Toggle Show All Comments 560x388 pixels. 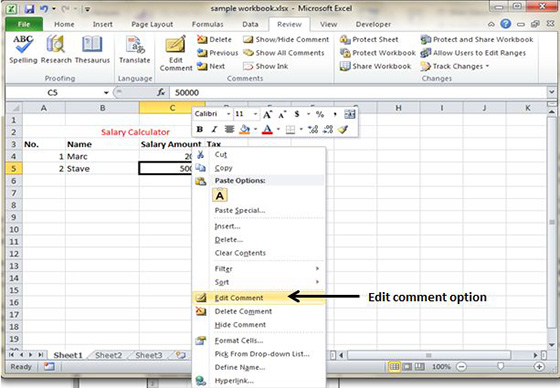click(284, 53)
